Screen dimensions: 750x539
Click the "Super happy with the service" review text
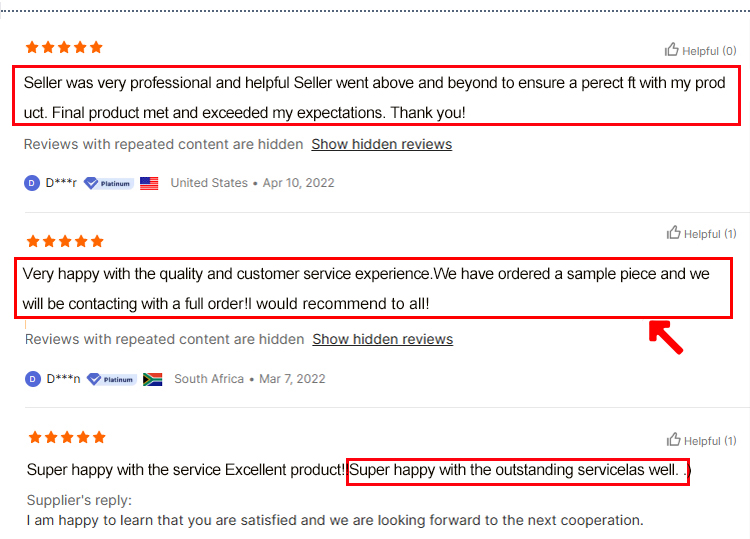click(x=358, y=470)
